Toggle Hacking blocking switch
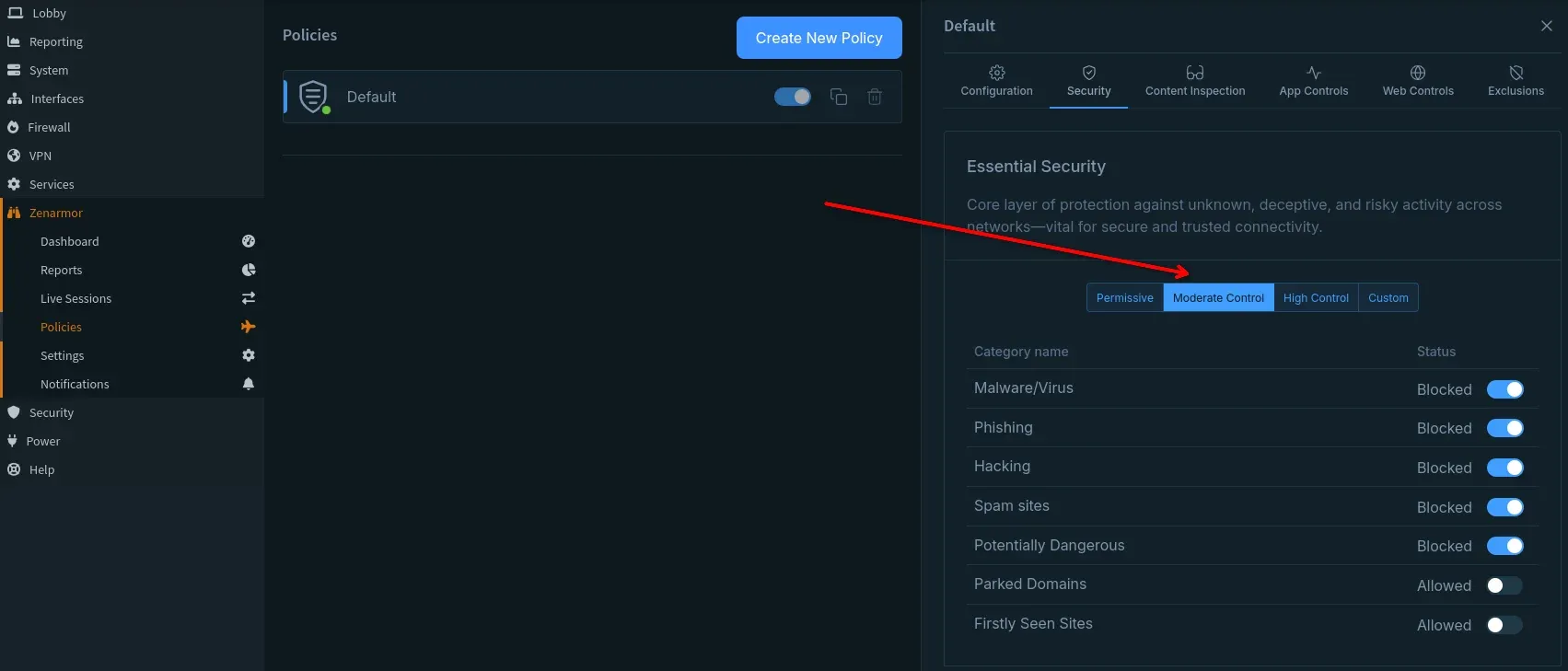 [1505, 468]
